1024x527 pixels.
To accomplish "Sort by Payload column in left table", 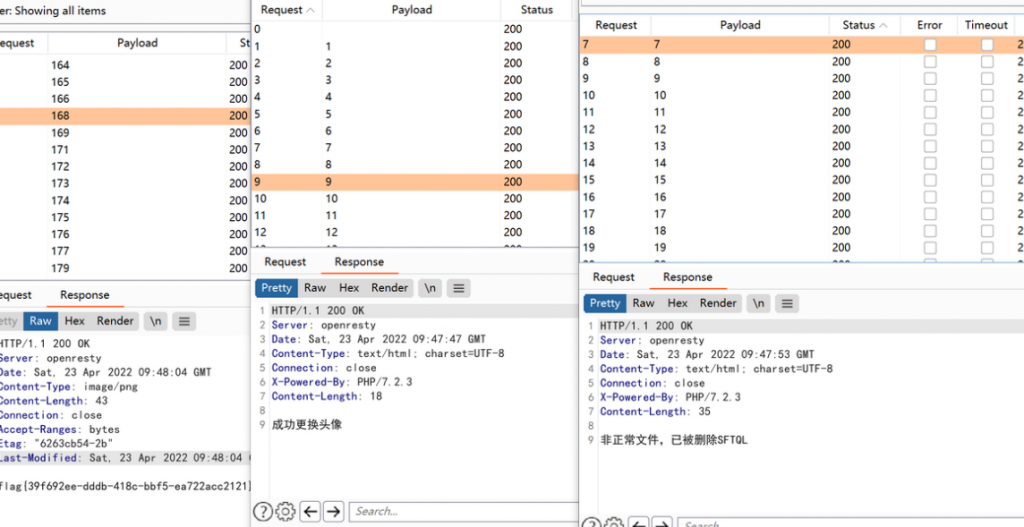I will coord(137,43).
